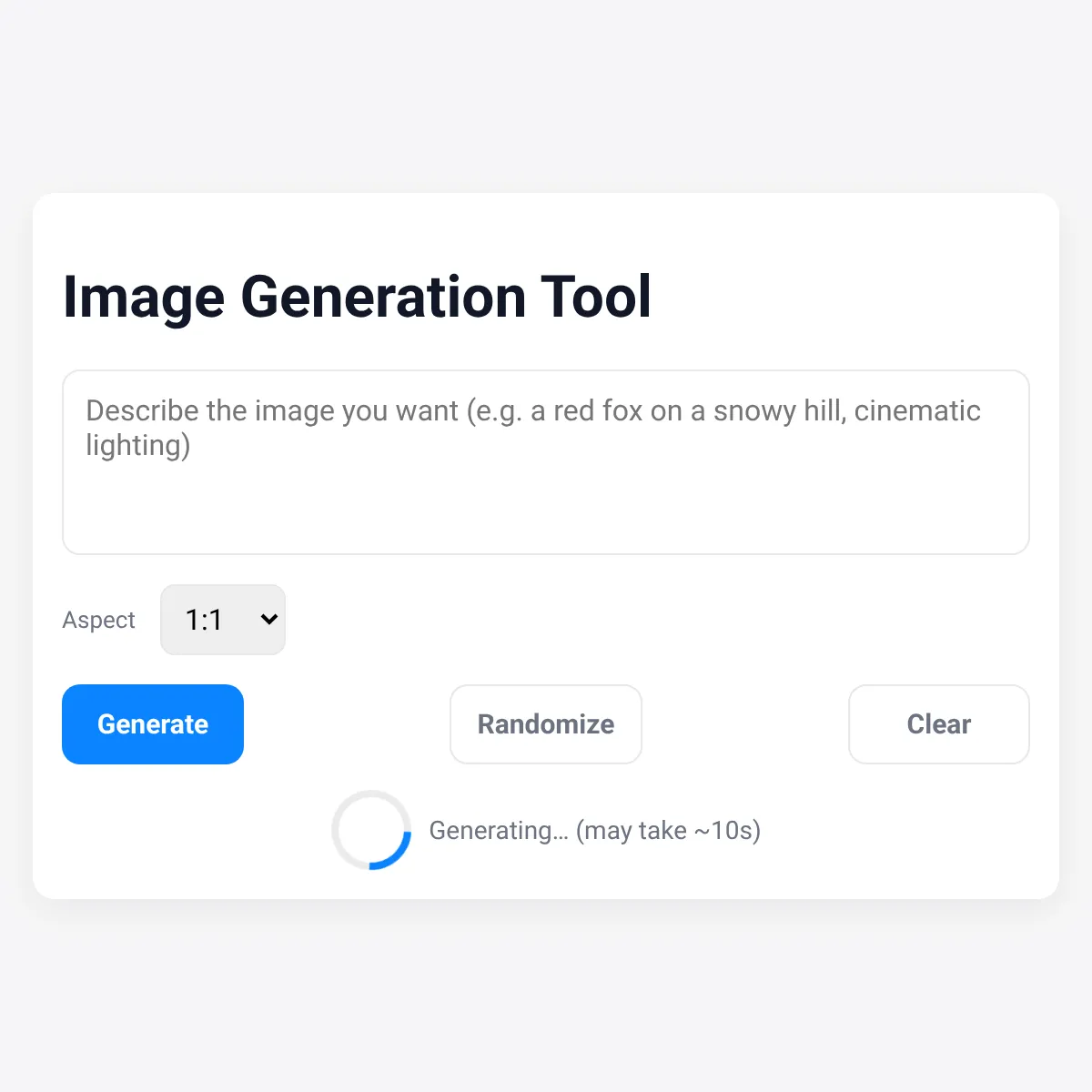The width and height of the screenshot is (1092, 1092).
Task: Click the 'Describe the image you want' placeholder text
Action: 271,410
